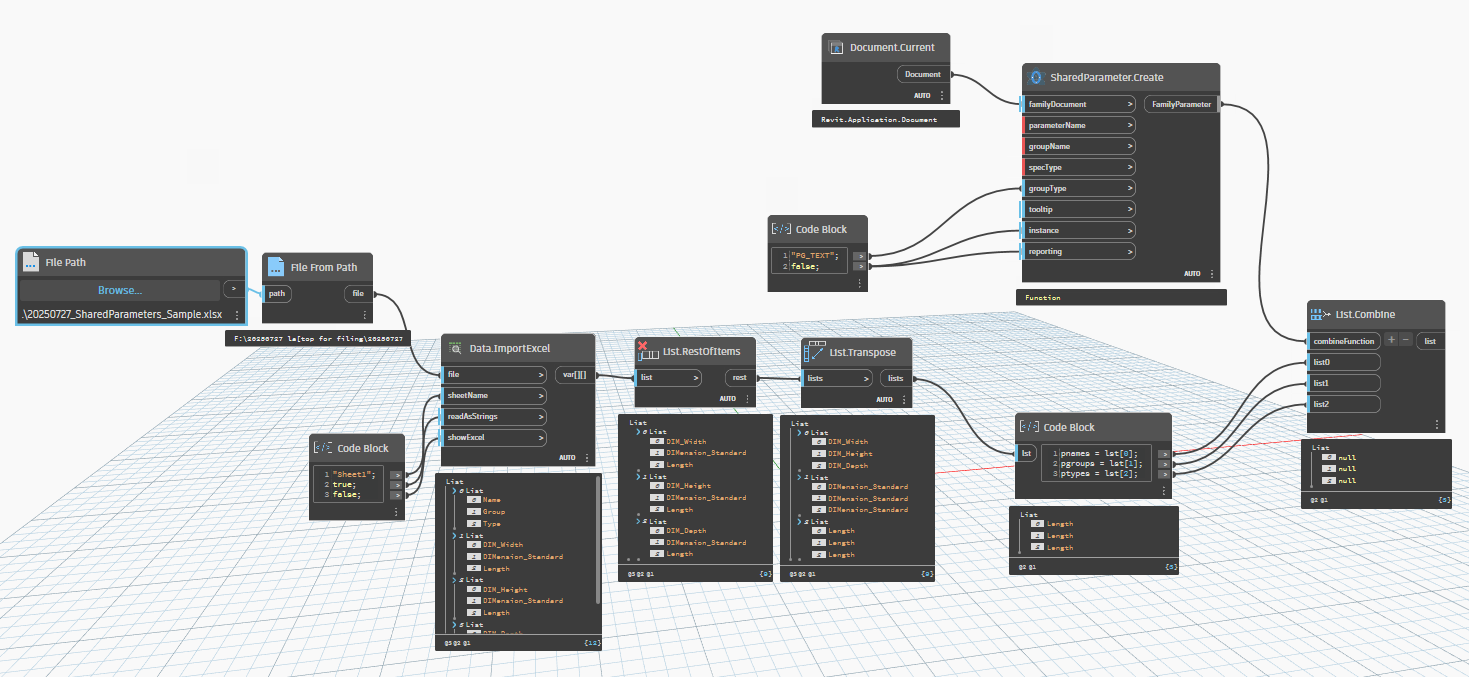Click the List.RestOfItems node icon
The width and height of the screenshot is (1469, 677).
649,351
